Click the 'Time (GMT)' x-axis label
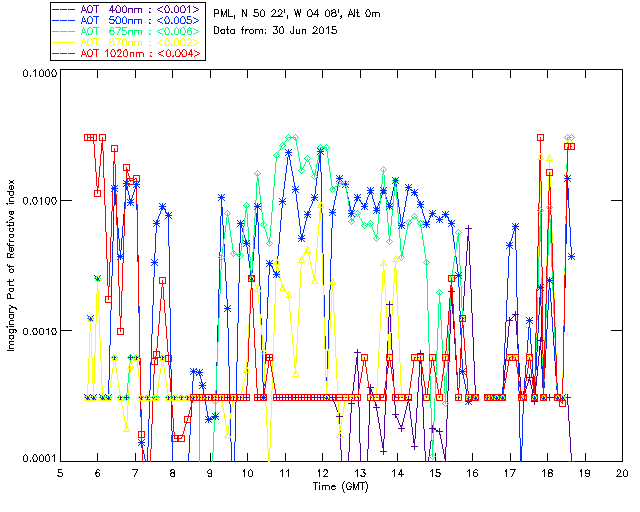The height and width of the screenshot is (512, 640). [x=340, y=486]
